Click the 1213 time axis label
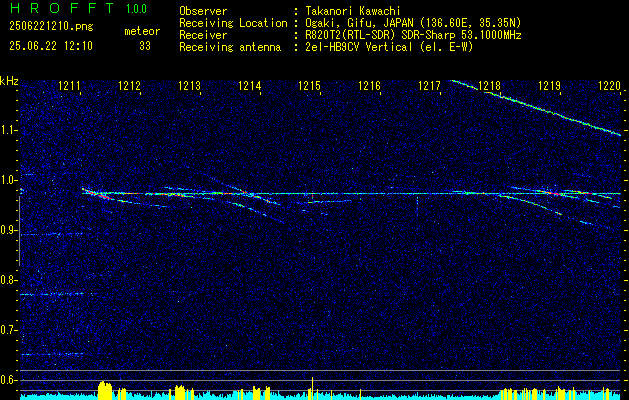Screen dimensions: 629x400 click(189, 85)
